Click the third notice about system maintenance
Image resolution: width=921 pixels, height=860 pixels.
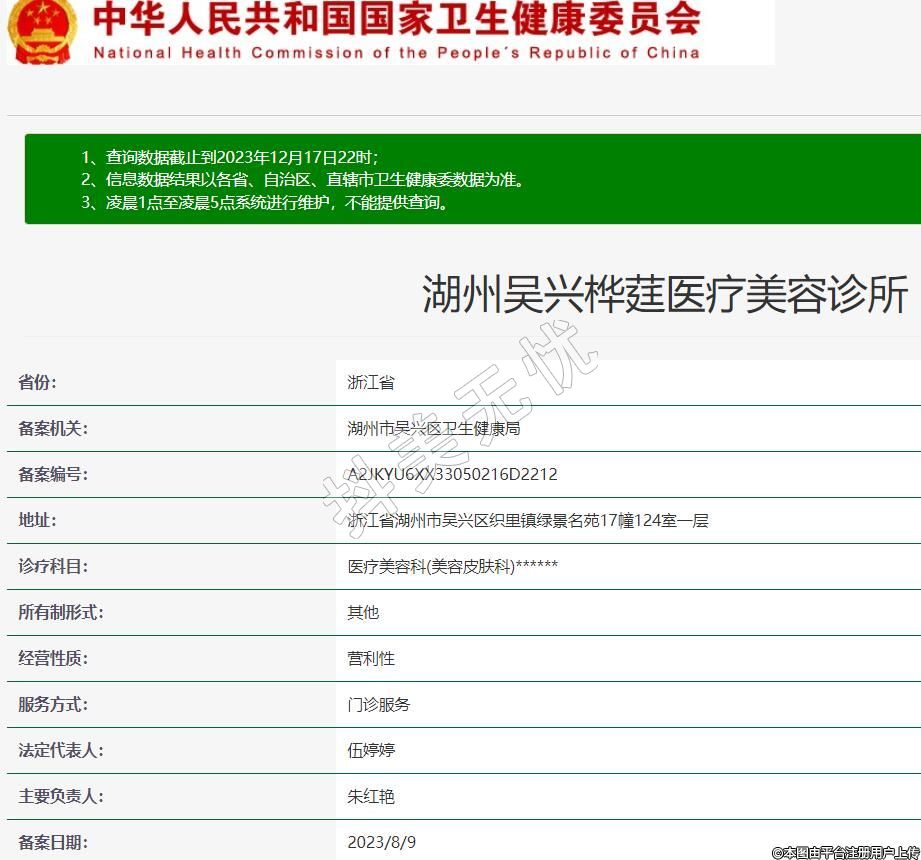click(x=265, y=203)
